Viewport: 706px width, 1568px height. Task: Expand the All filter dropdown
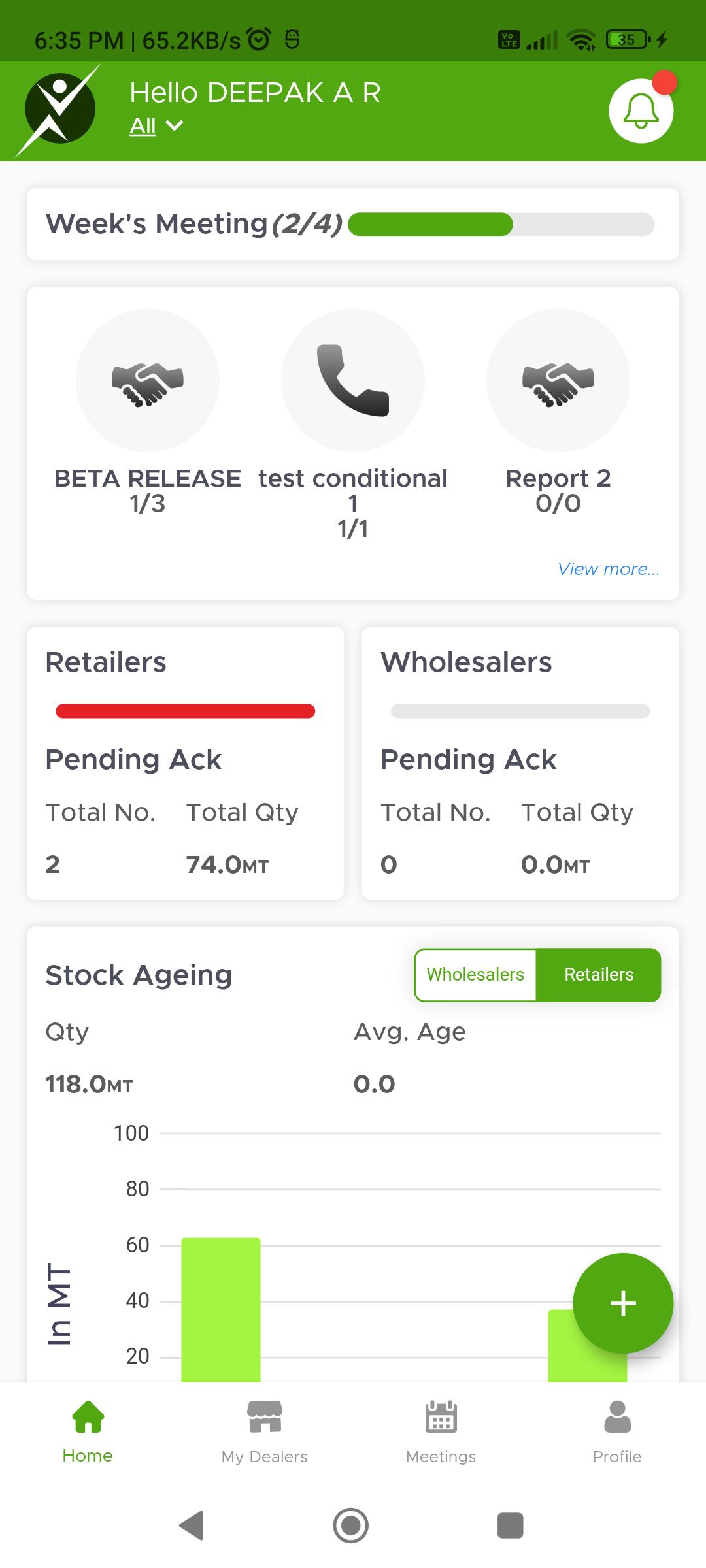156,125
